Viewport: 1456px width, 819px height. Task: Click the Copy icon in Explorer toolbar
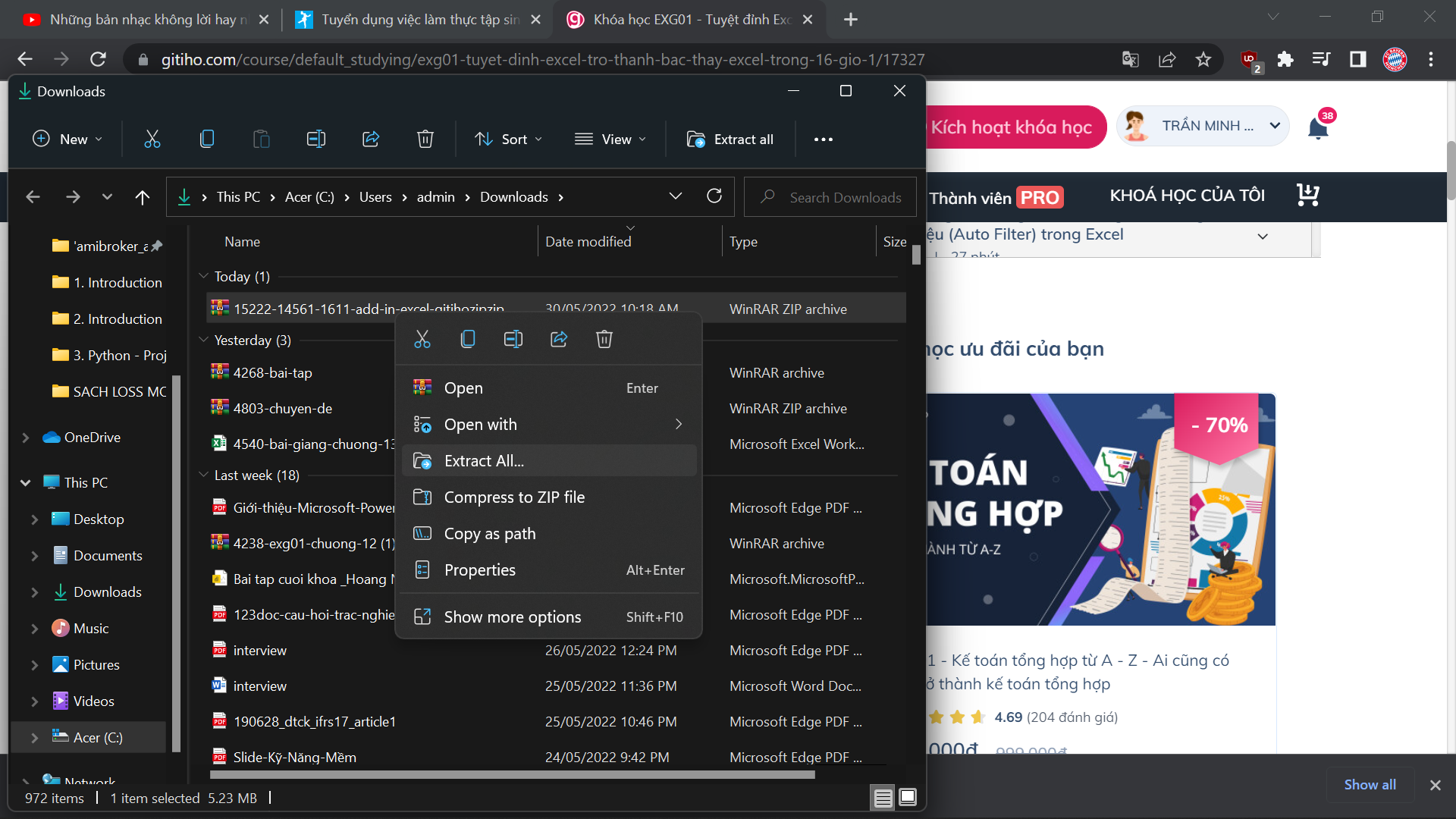tap(207, 139)
